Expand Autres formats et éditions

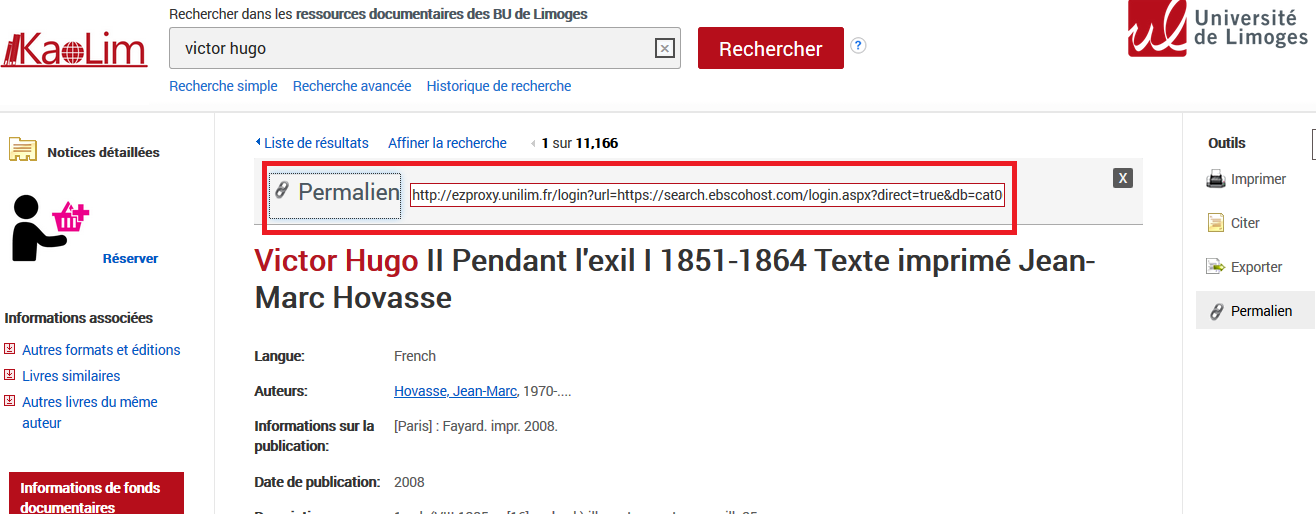click(x=101, y=350)
